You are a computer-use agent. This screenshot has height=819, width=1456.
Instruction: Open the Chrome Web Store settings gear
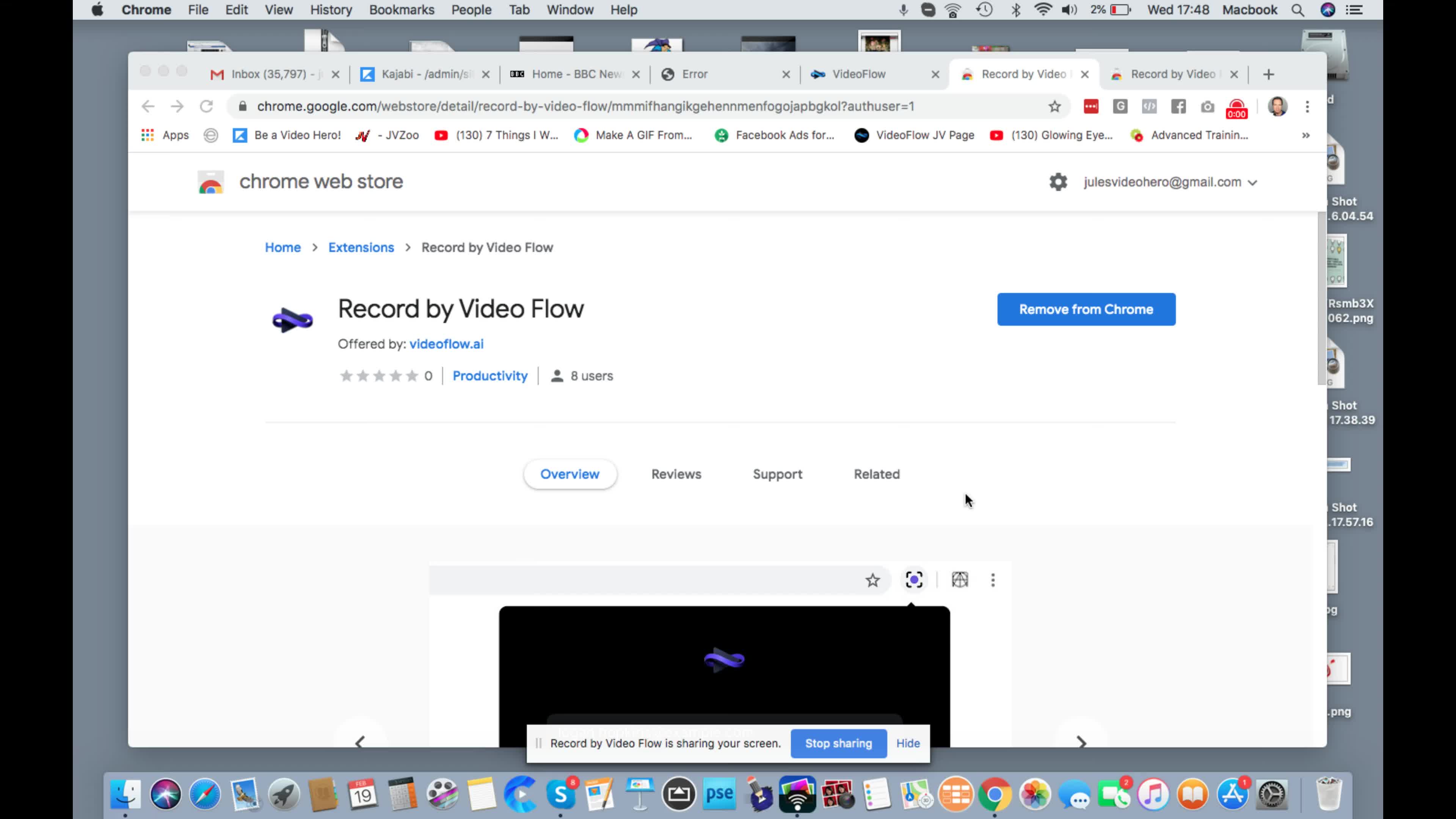1058,182
